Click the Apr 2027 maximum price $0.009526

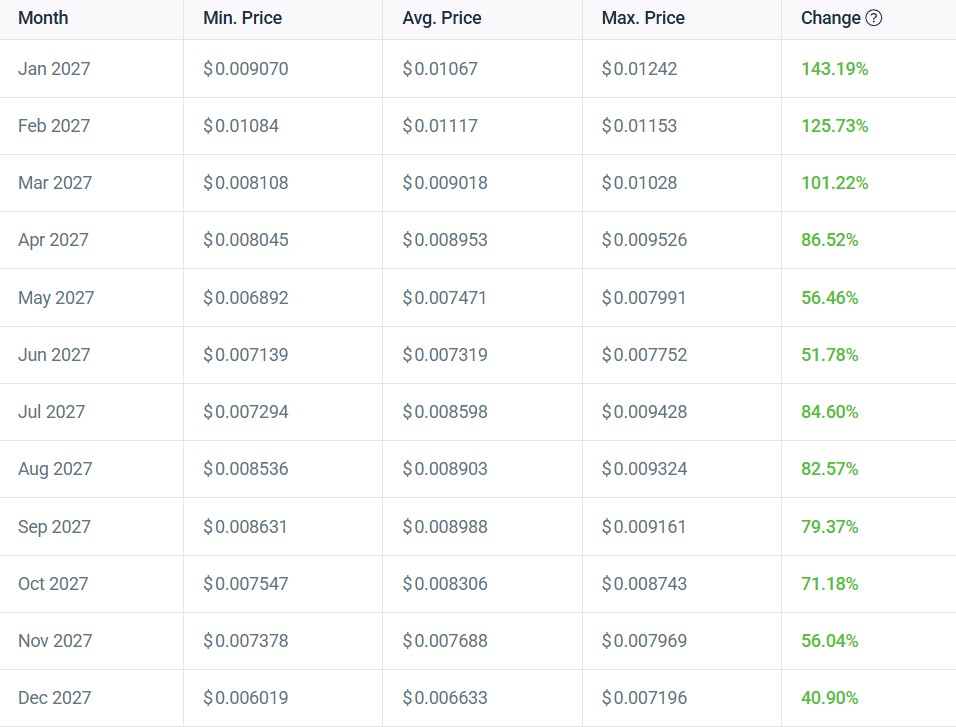(644, 240)
